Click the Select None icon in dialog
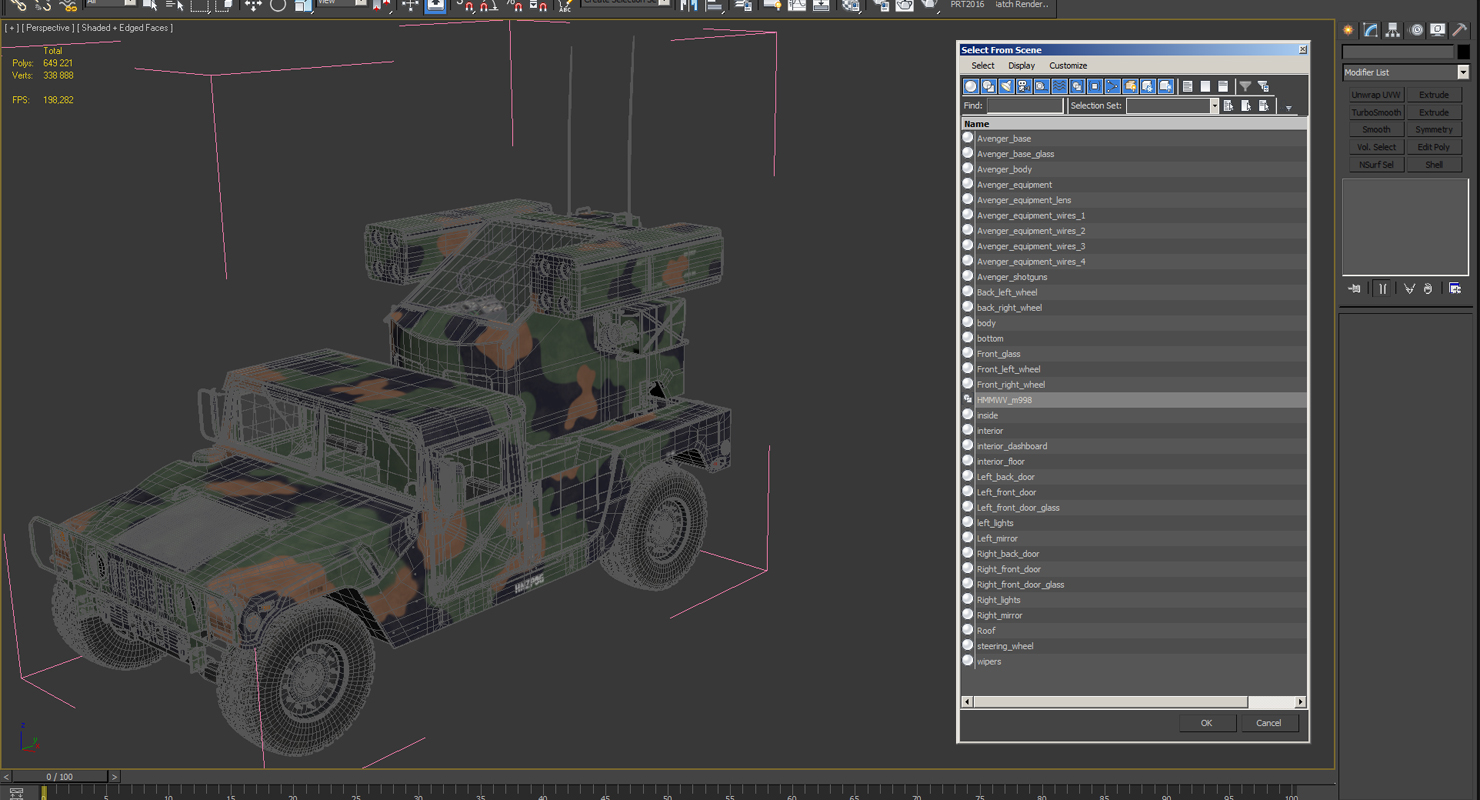The image size is (1480, 800). click(1205, 87)
